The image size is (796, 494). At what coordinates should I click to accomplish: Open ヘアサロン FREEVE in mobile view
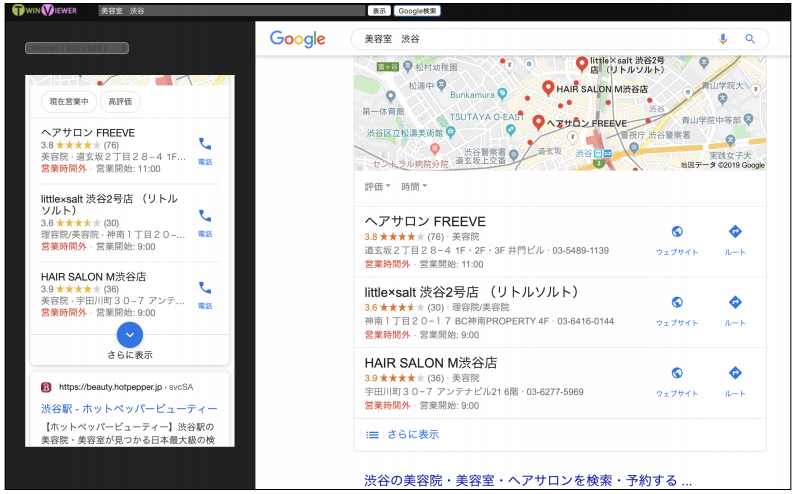point(88,133)
